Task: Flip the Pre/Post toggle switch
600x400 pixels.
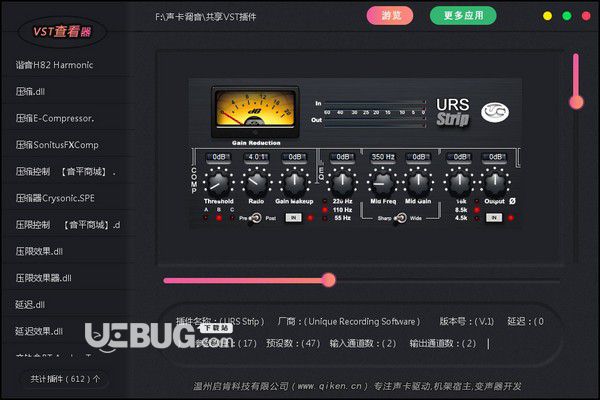Action: click(256, 218)
